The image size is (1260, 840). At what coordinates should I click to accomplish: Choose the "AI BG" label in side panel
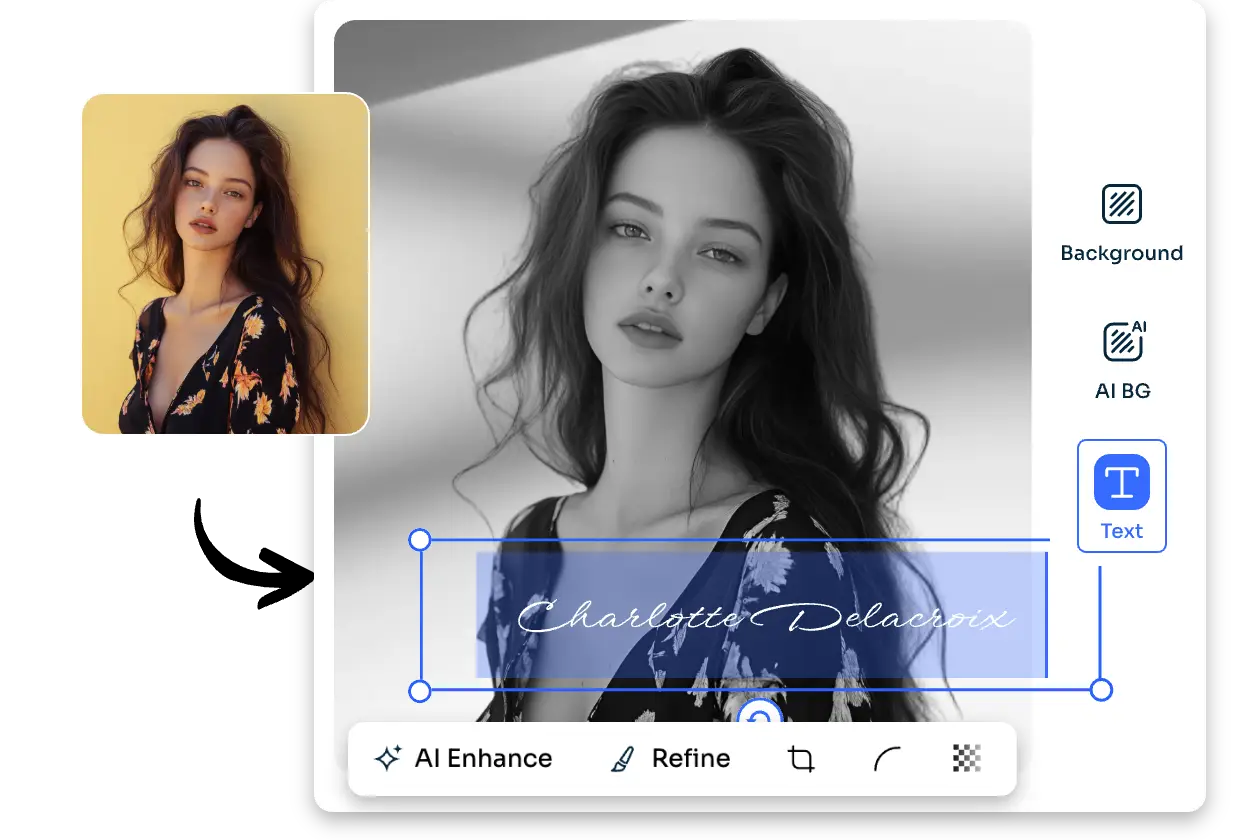tap(1121, 391)
